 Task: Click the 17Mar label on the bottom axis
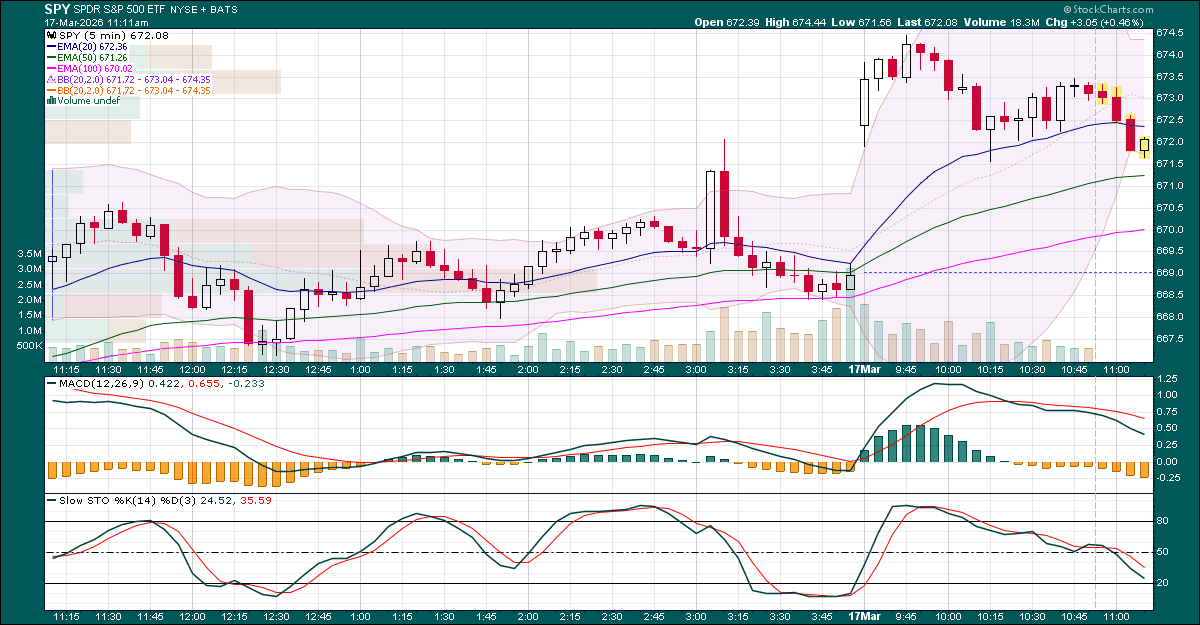click(x=864, y=619)
